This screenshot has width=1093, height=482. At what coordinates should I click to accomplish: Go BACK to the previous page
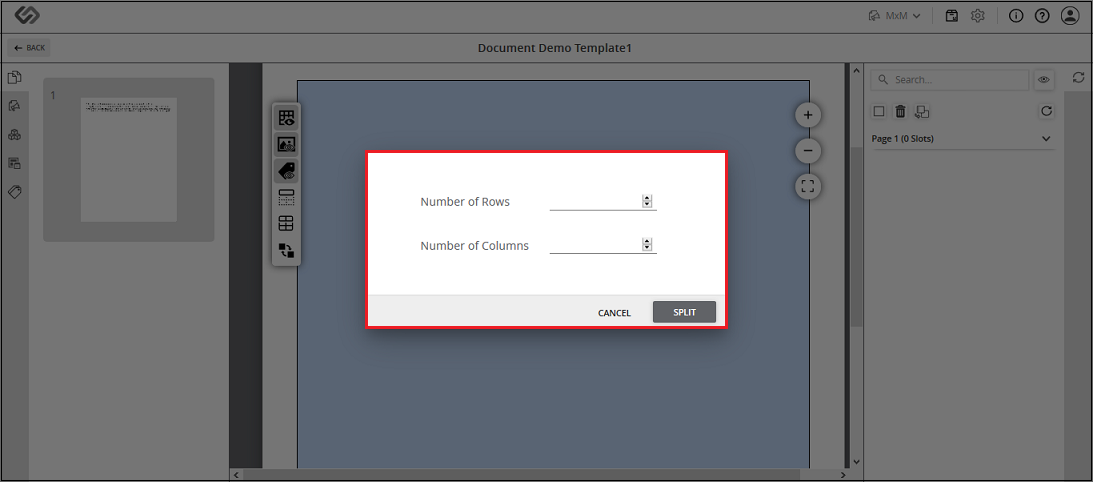click(x=29, y=48)
